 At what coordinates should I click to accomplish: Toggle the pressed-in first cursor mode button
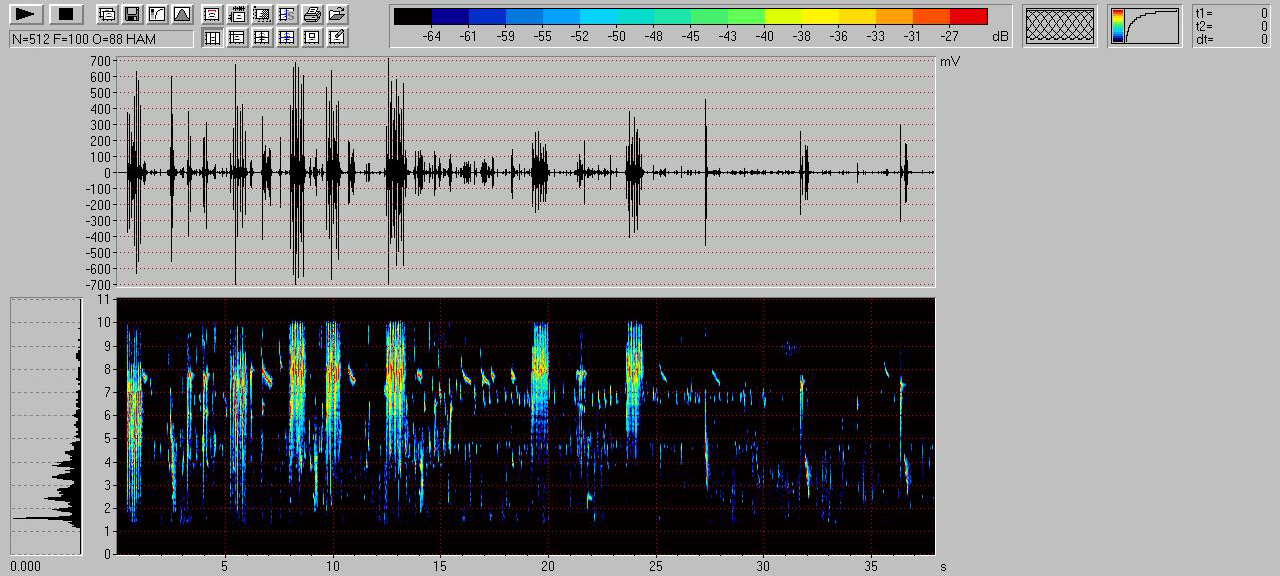[x=212, y=38]
